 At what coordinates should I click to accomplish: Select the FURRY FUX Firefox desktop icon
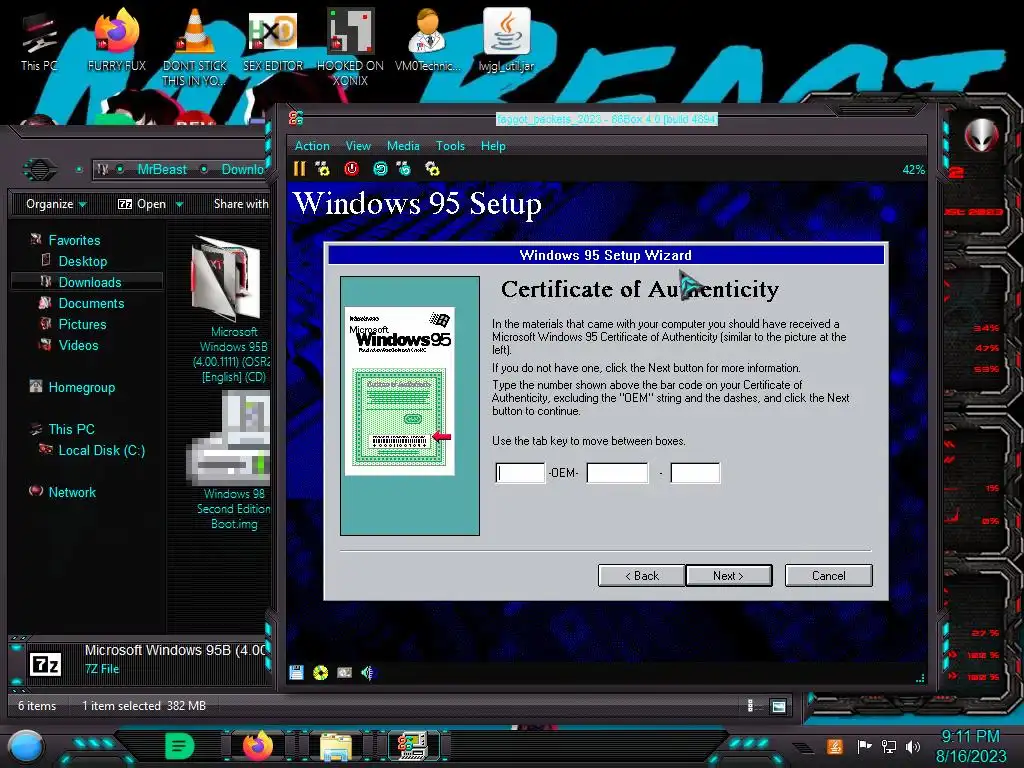point(117,39)
